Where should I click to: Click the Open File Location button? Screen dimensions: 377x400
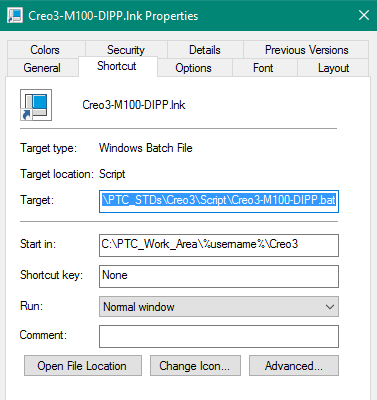pos(83,366)
